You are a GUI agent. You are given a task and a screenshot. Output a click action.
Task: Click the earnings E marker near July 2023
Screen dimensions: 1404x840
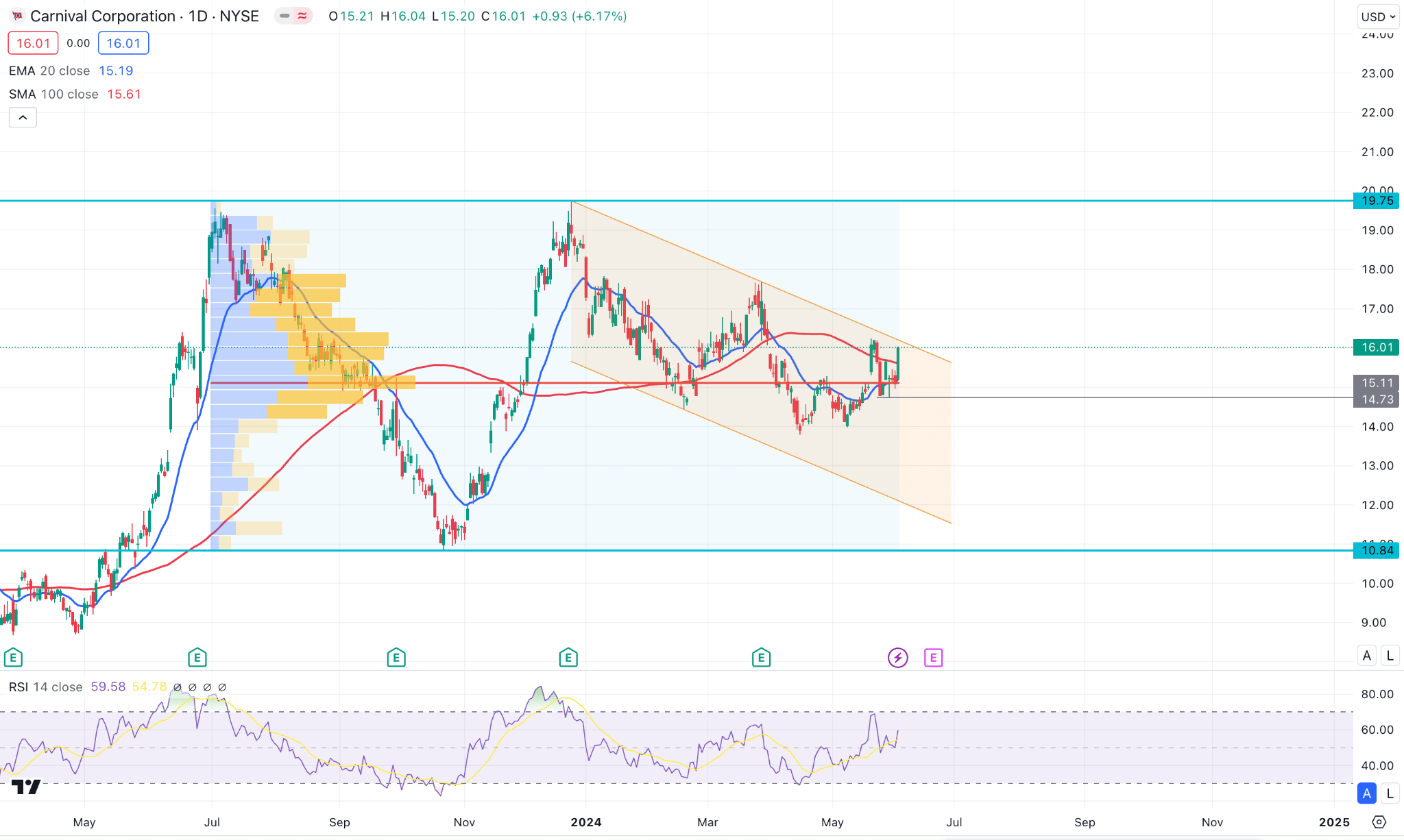[197, 658]
